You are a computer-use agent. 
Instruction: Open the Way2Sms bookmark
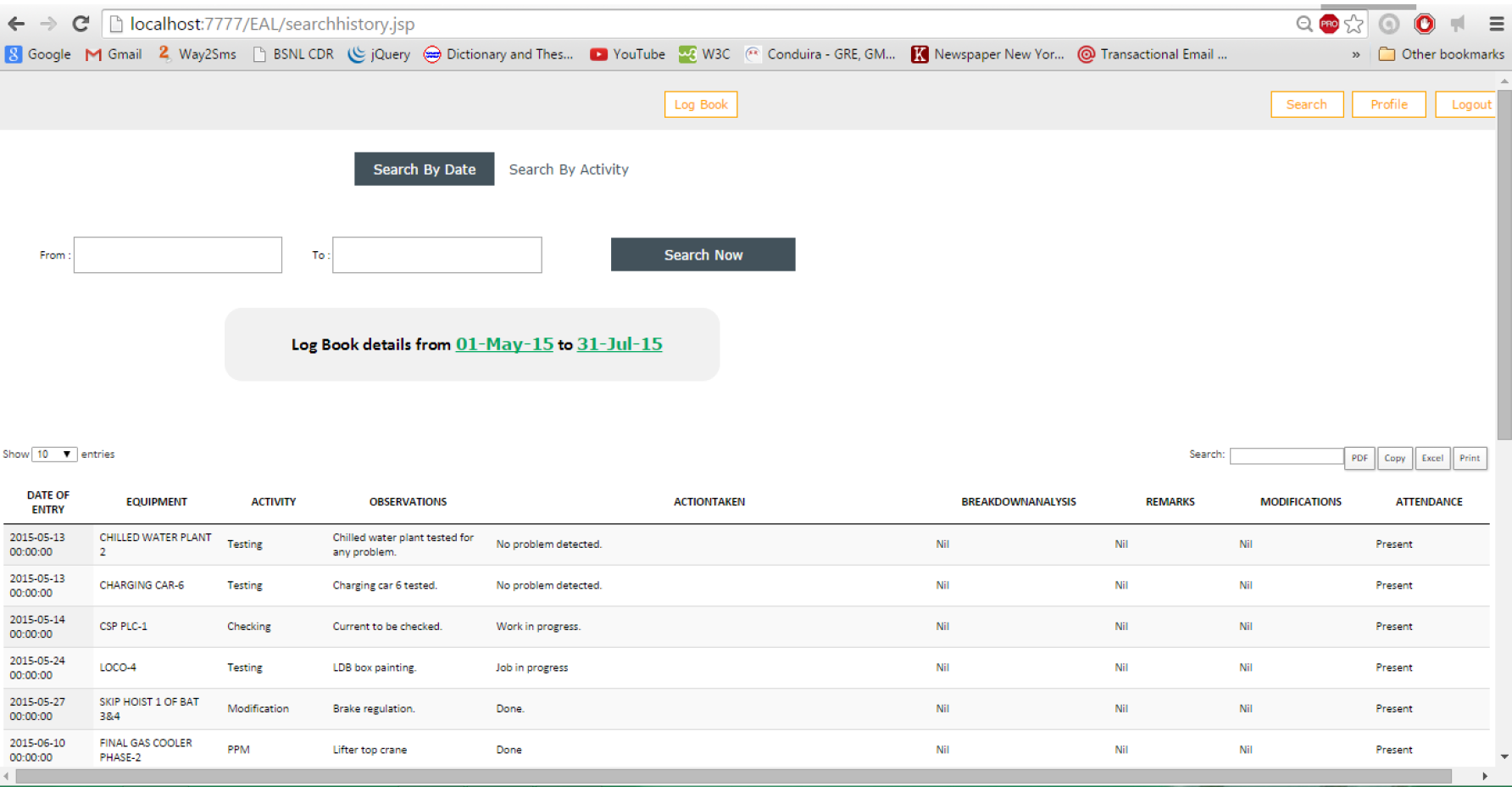pyautogui.click(x=197, y=53)
